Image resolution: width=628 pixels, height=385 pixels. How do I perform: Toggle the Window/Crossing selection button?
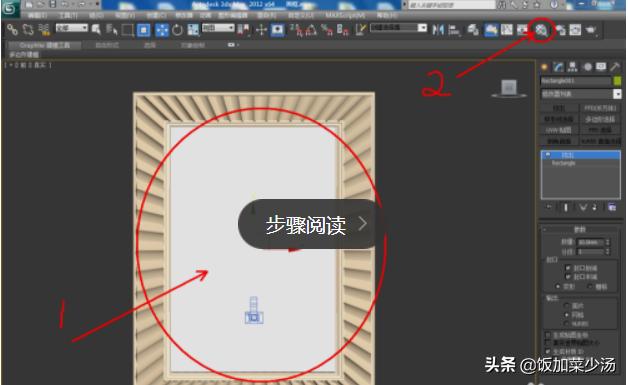click(144, 30)
